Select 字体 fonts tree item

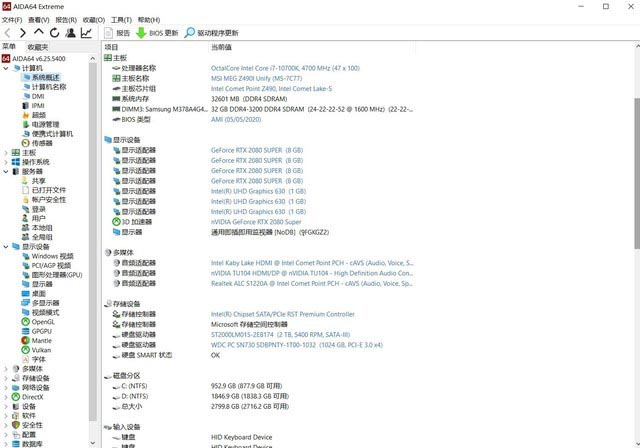click(34, 359)
